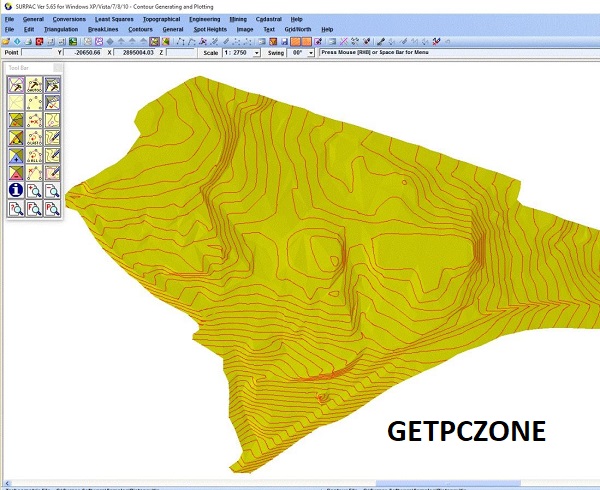The image size is (600, 490).
Task: Select the Zoom In magnifier tool
Action: coord(34,190)
